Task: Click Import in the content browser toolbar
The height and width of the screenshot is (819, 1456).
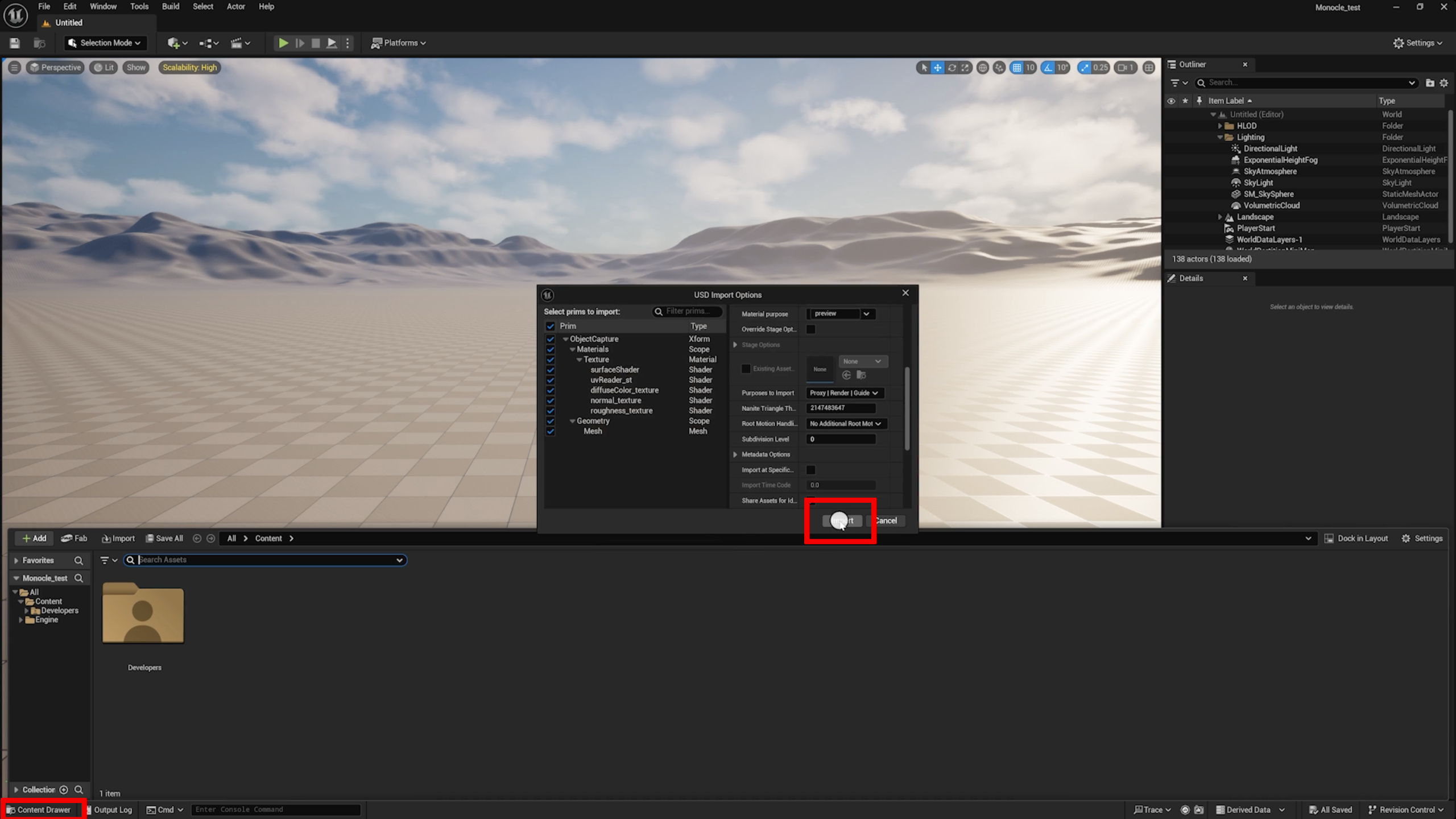Action: coord(118,538)
